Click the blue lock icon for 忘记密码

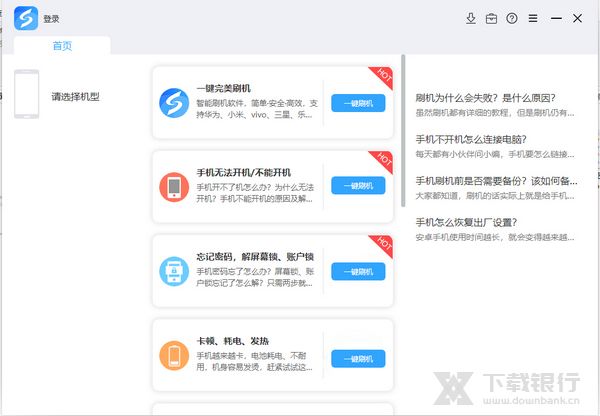[174, 270]
